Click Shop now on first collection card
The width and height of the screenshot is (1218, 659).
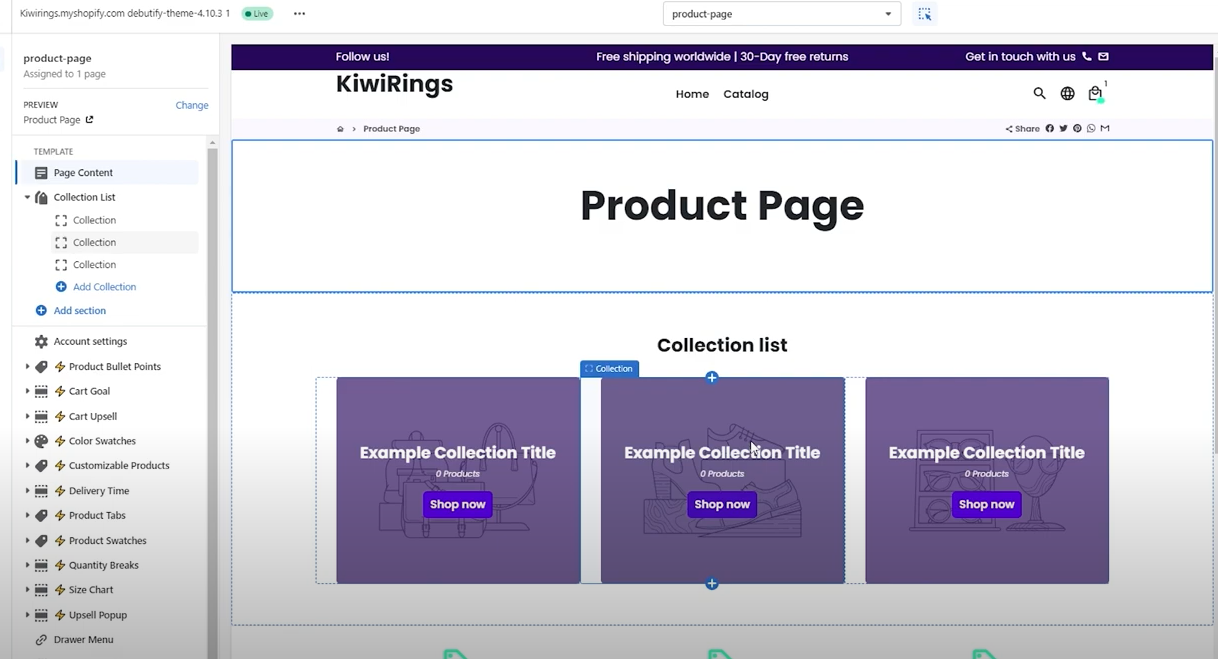[x=458, y=504]
